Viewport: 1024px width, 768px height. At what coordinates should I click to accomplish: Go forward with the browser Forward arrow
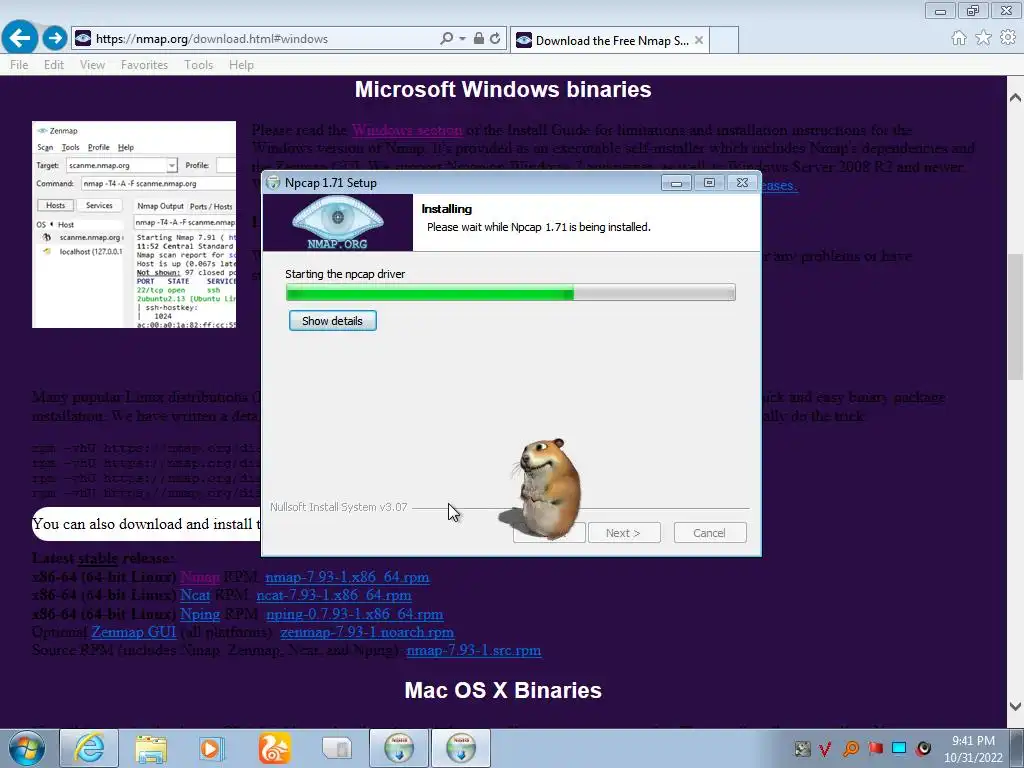pos(55,38)
